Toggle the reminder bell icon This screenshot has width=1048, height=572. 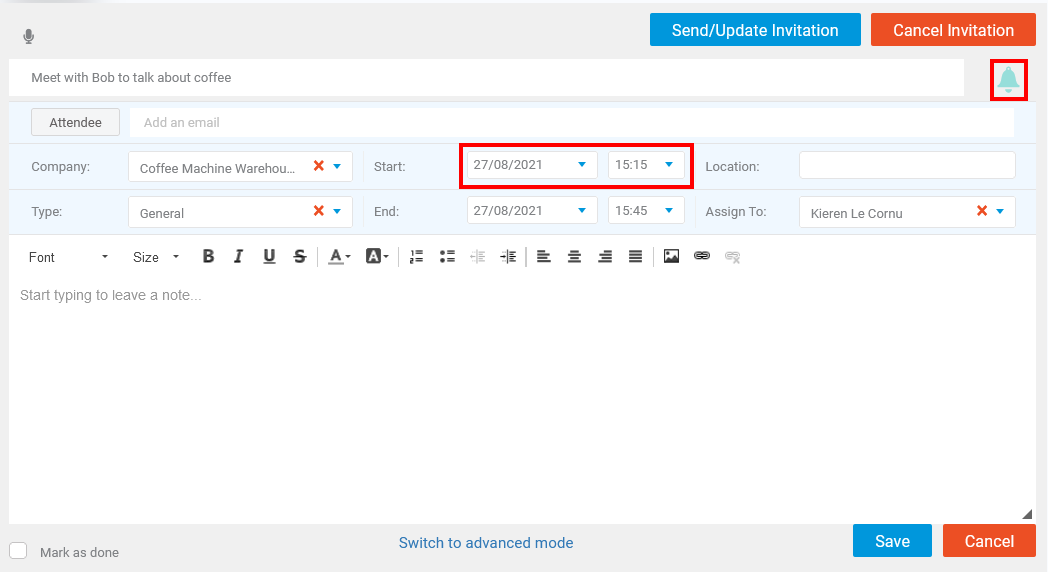pyautogui.click(x=1008, y=80)
